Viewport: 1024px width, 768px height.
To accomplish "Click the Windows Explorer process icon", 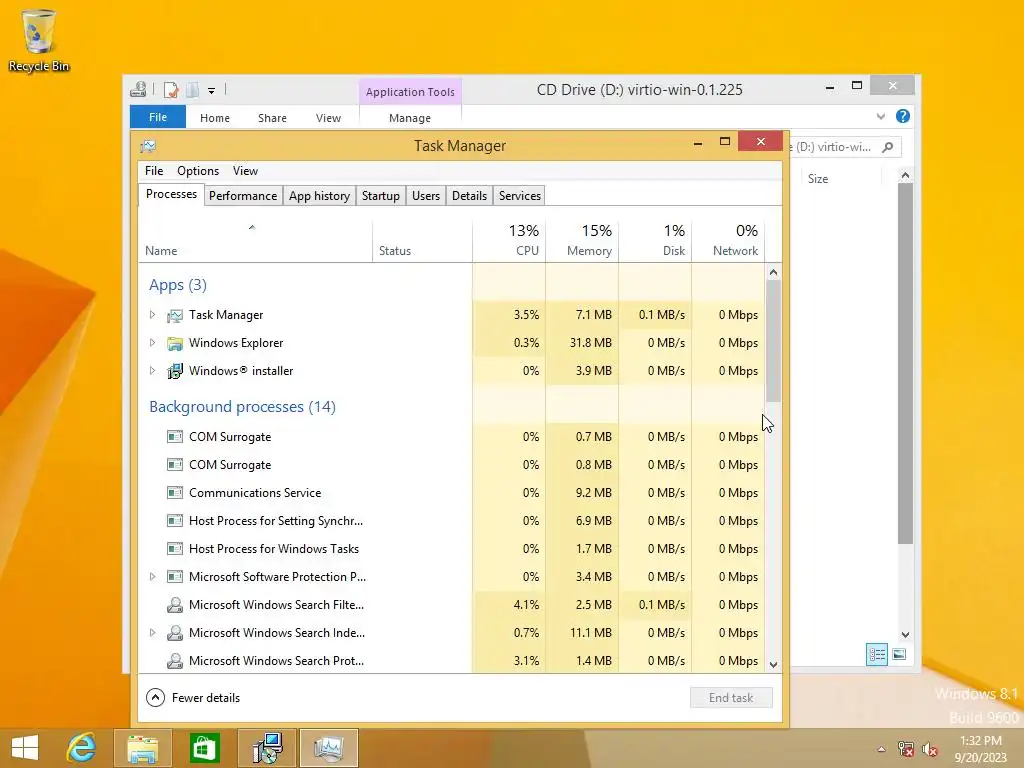I will click(174, 344).
